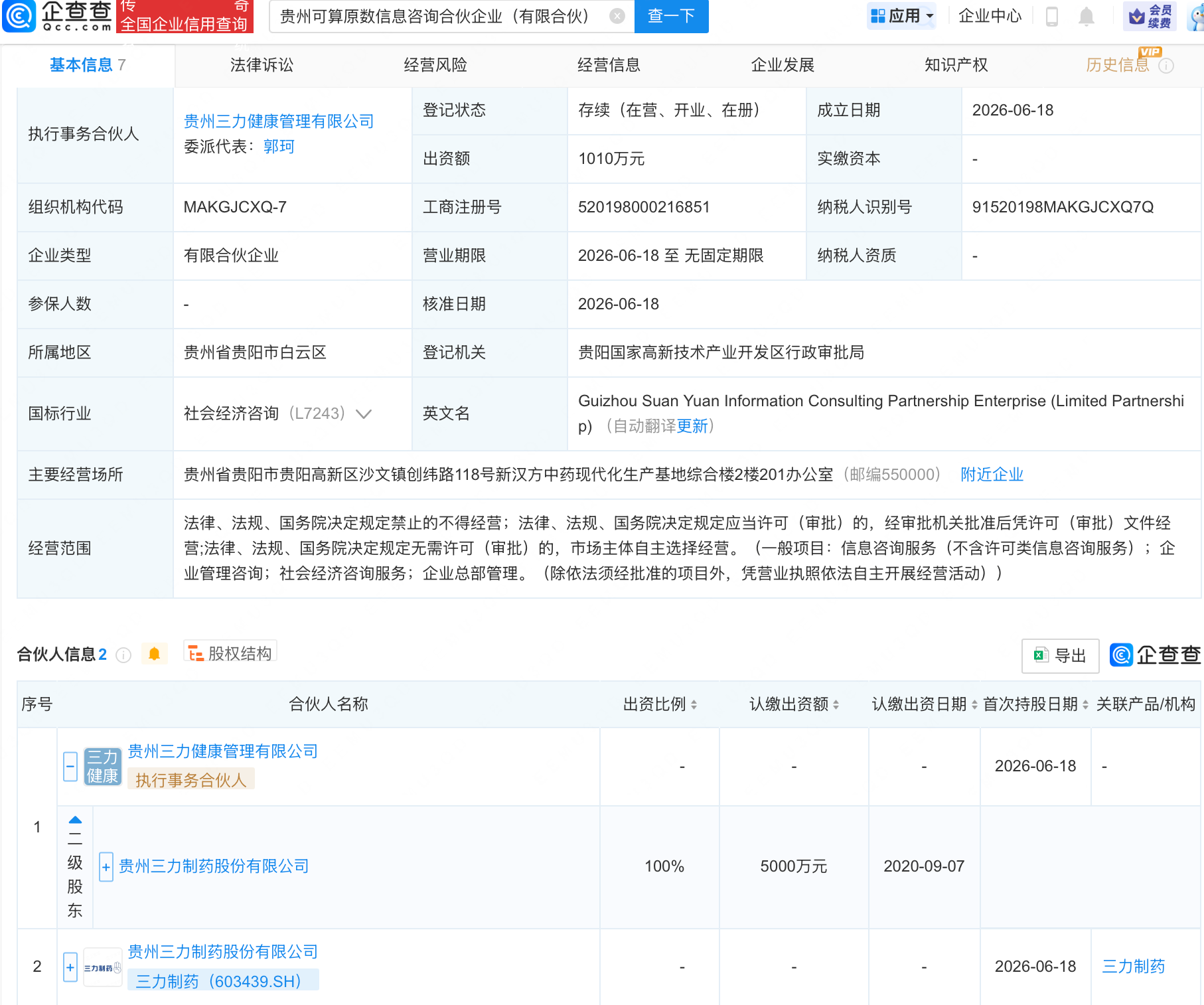Click the info icon beside 历史信息
The width and height of the screenshot is (1204, 1005).
tap(1166, 66)
